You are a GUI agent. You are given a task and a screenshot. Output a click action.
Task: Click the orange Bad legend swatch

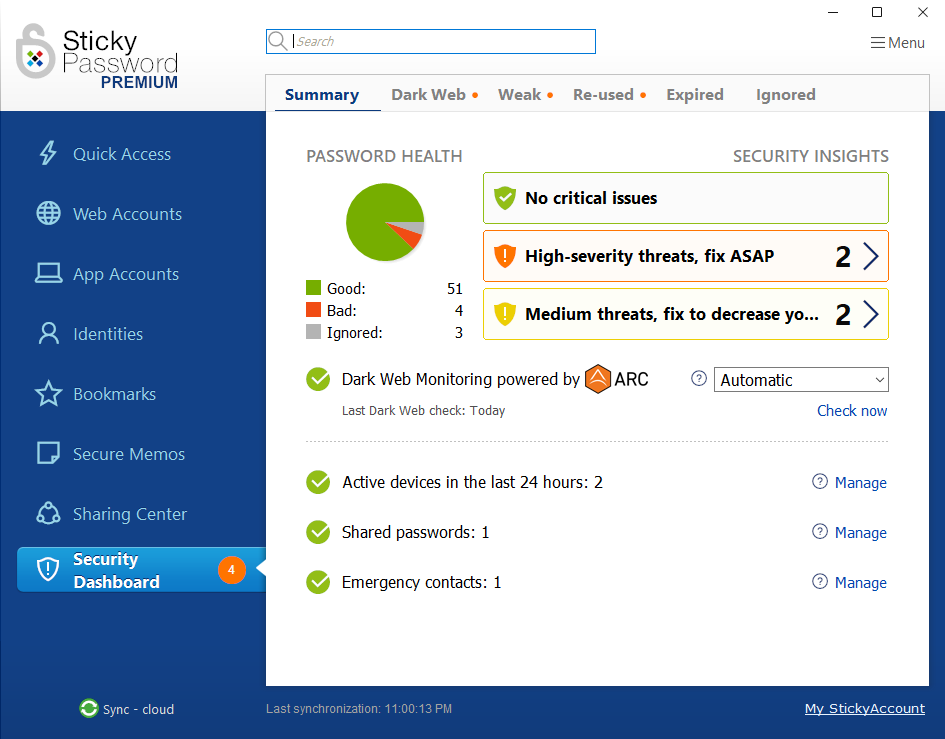[x=313, y=310]
